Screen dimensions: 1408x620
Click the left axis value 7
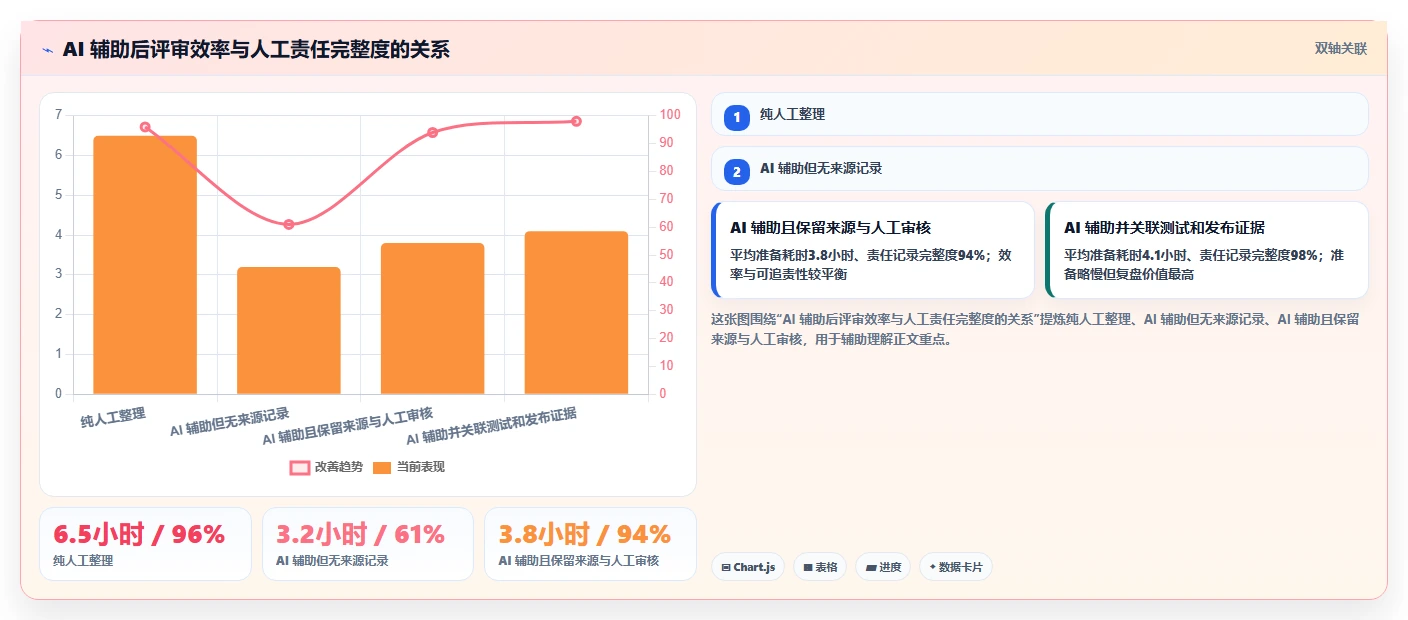[x=58, y=115]
